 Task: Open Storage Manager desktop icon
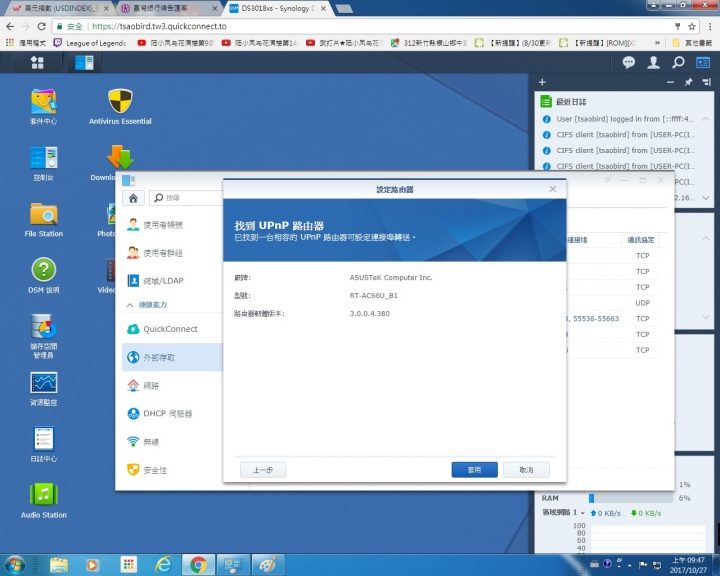point(43,336)
